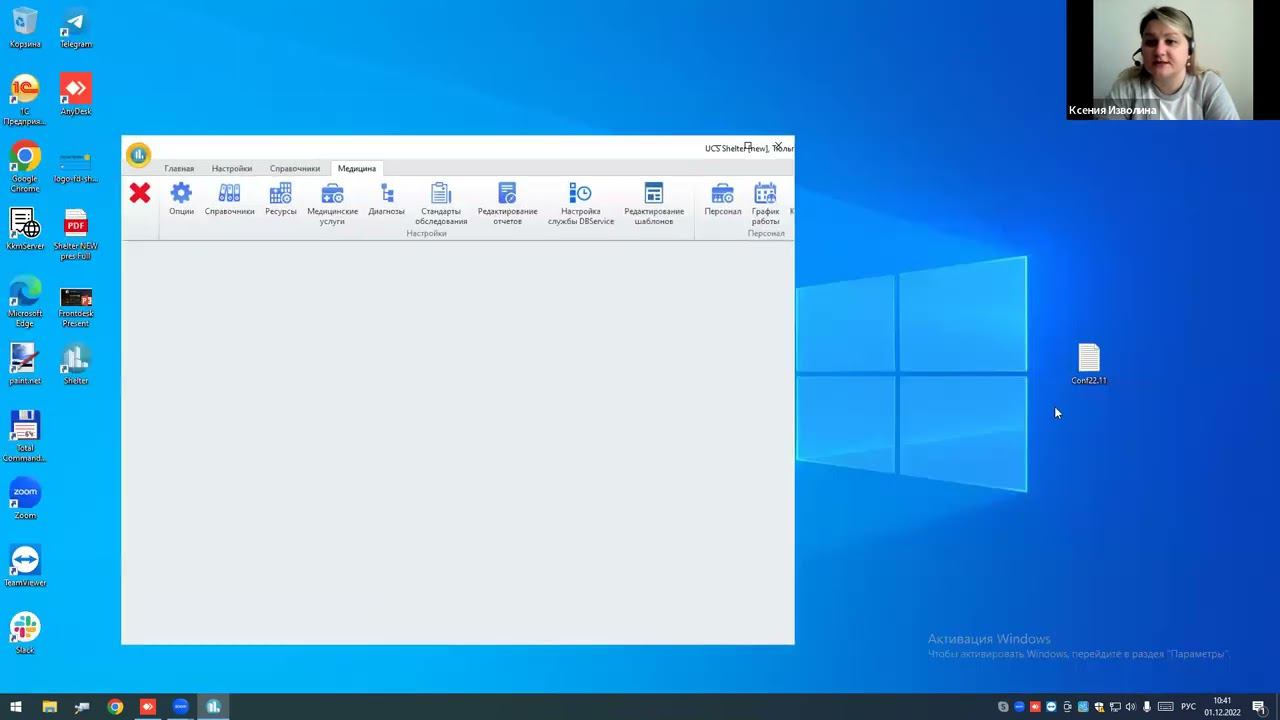
Task: Select the Frontdesk Present desktop file
Action: (x=75, y=307)
